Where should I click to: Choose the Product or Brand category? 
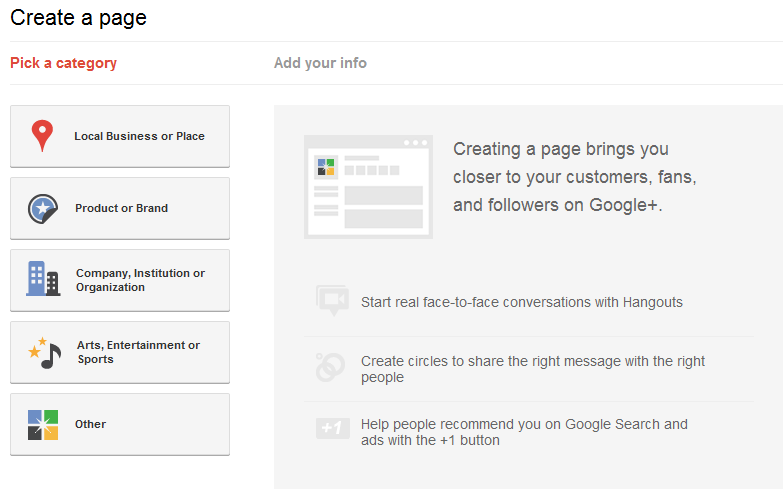120,208
